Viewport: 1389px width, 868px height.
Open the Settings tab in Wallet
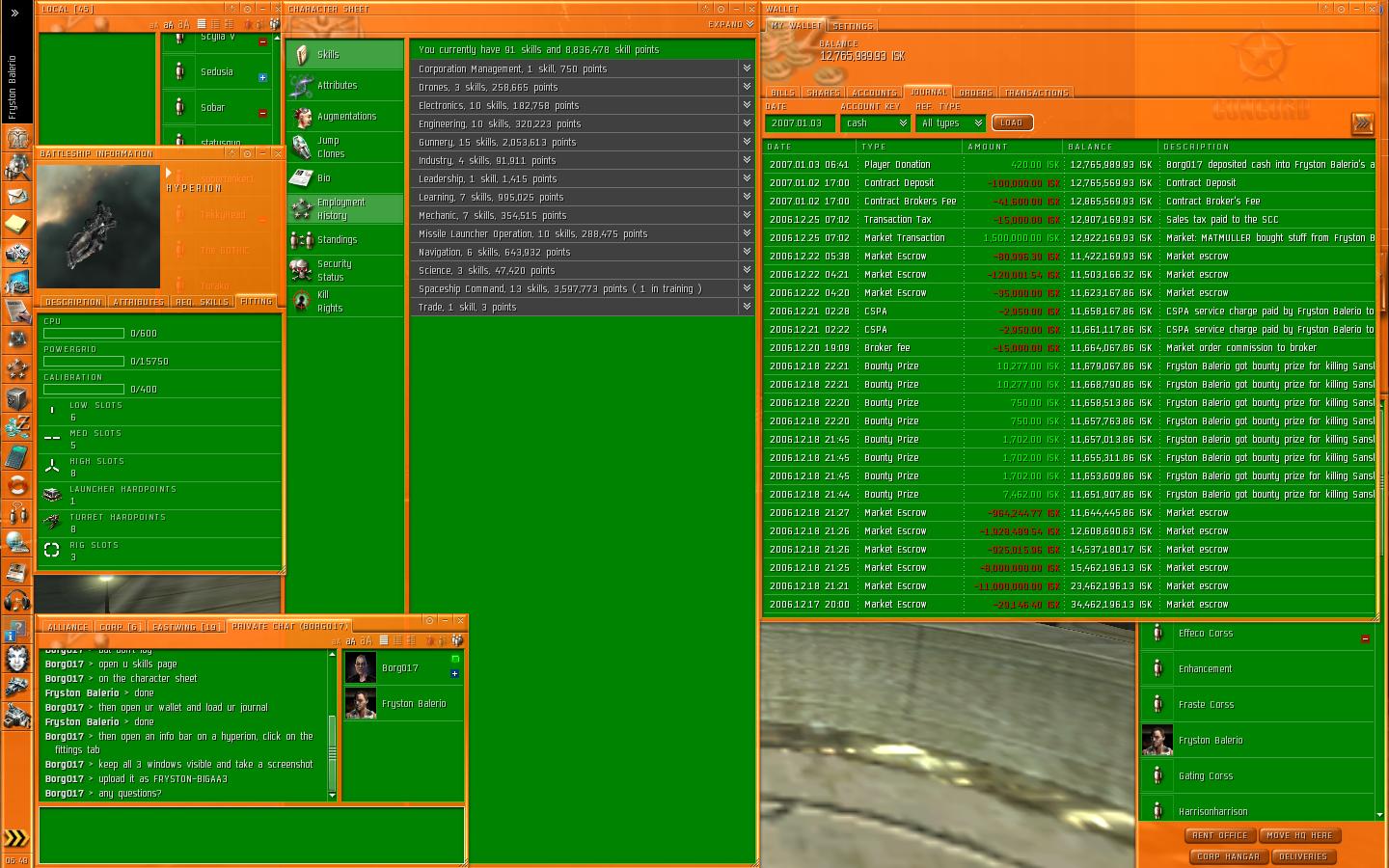(x=852, y=26)
